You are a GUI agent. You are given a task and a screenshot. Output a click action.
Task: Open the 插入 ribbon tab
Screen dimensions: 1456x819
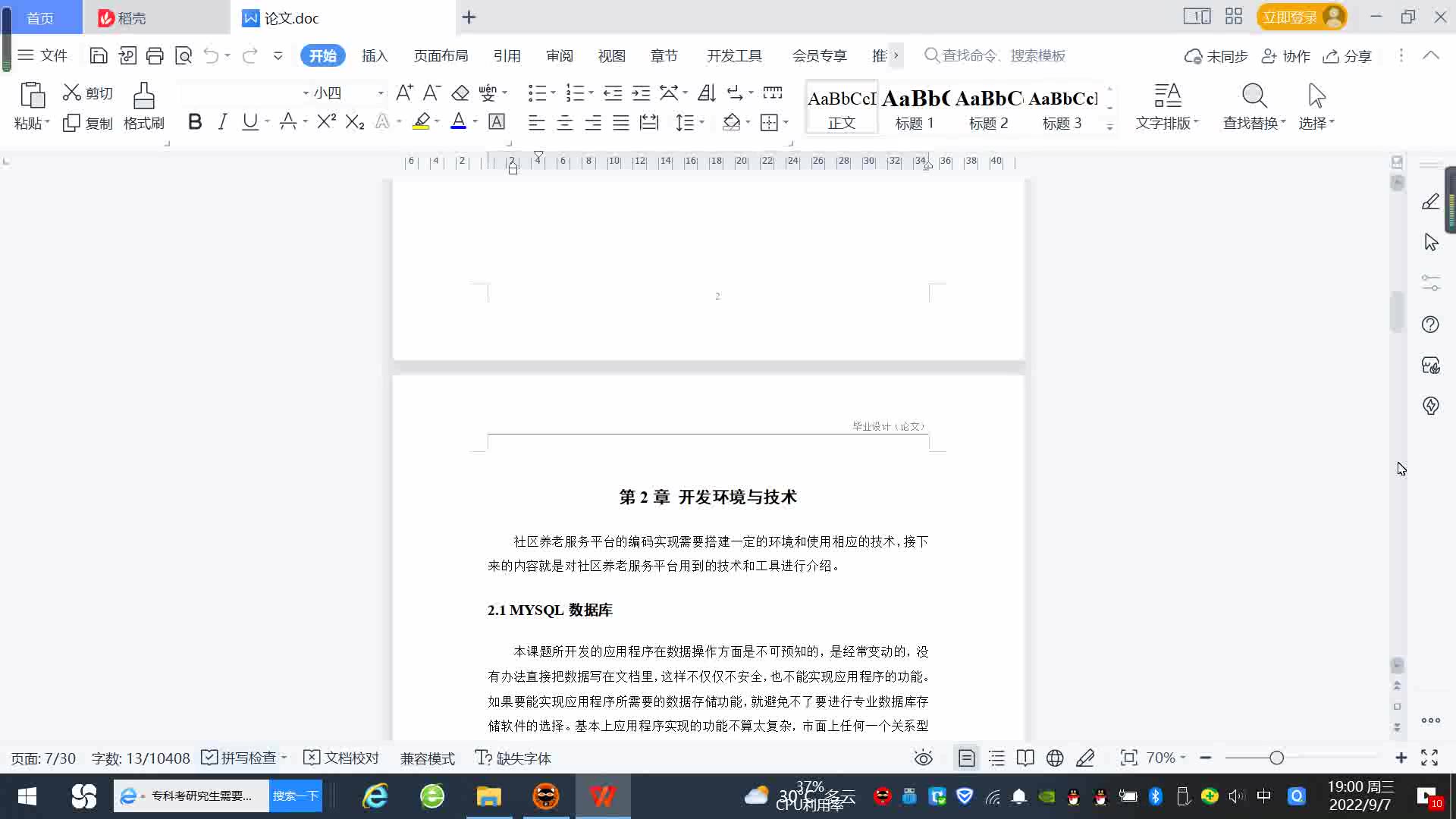[374, 56]
